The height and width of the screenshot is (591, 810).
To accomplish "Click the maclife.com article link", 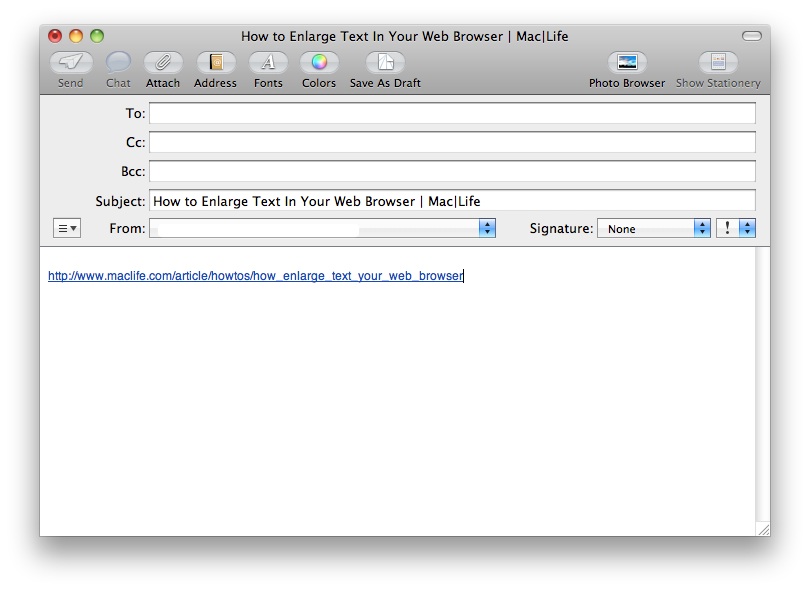I will coord(256,276).
